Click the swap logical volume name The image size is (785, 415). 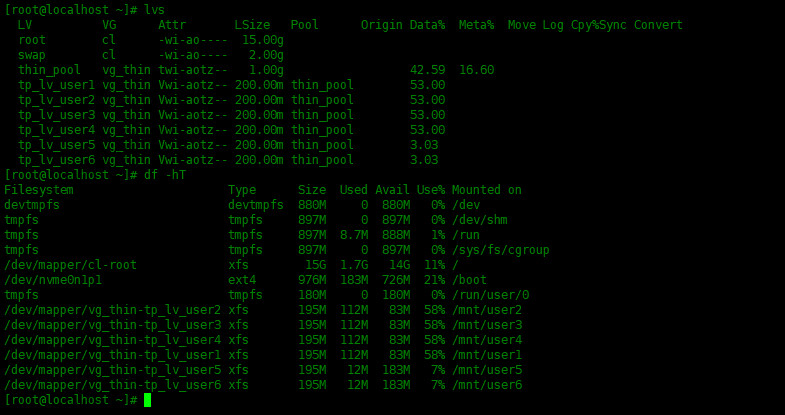pos(32,55)
